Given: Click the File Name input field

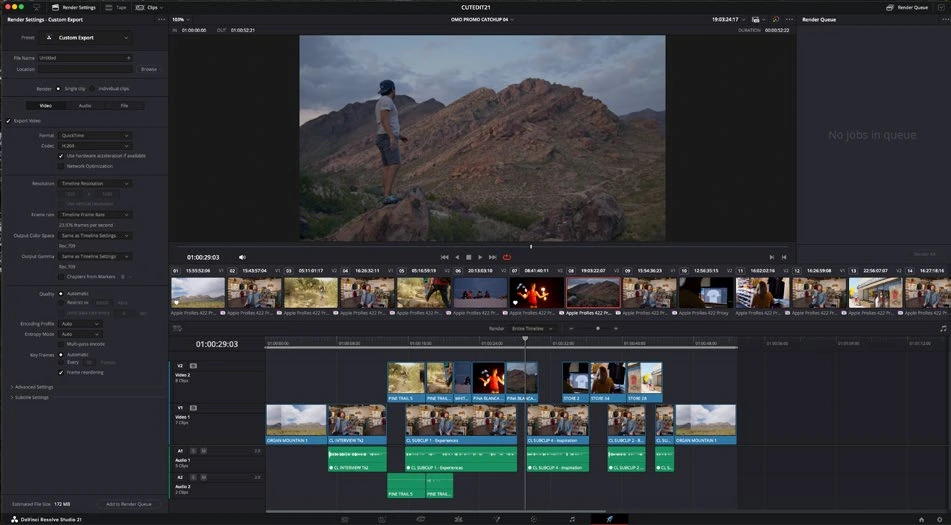Looking at the screenshot, I should pyautogui.click(x=86, y=58).
